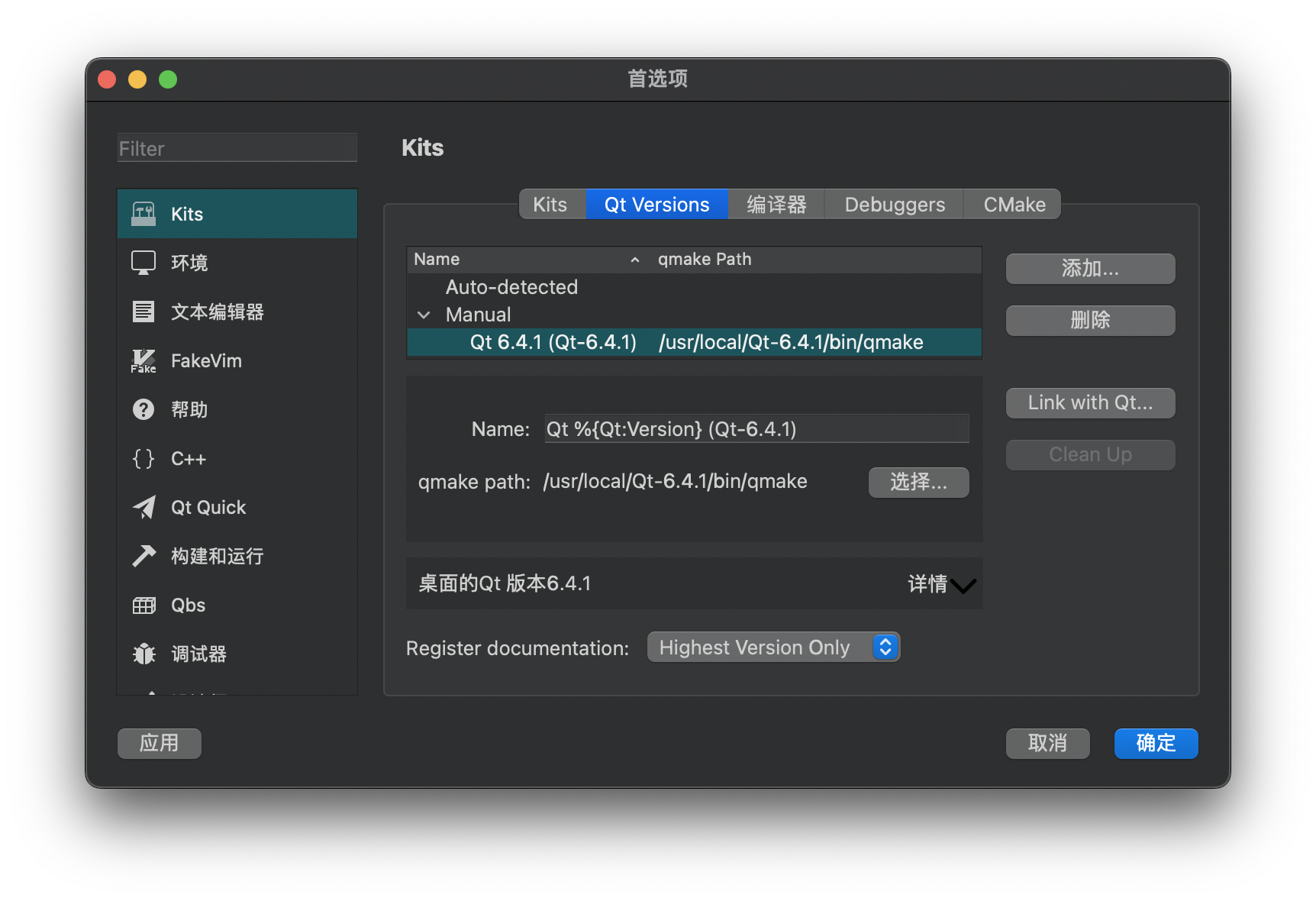1316x901 pixels.
Task: Expand the 详情 details arrow
Action: [x=963, y=585]
